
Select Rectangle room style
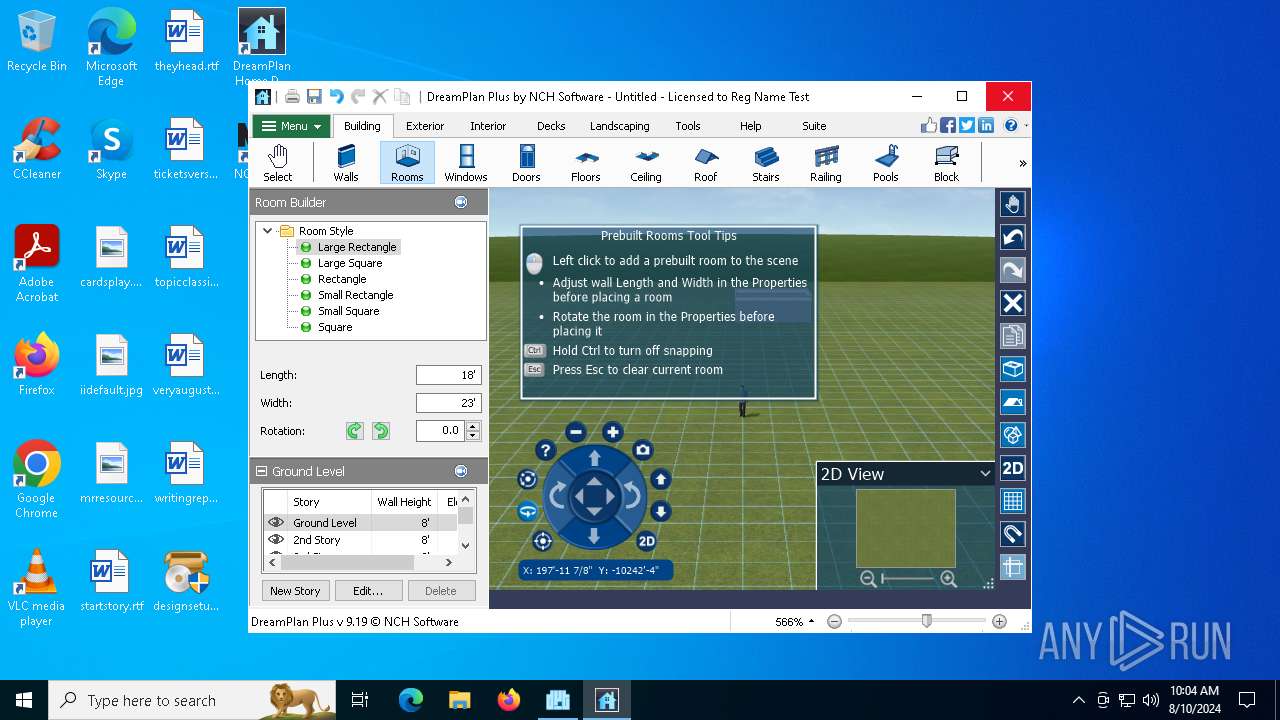[342, 279]
